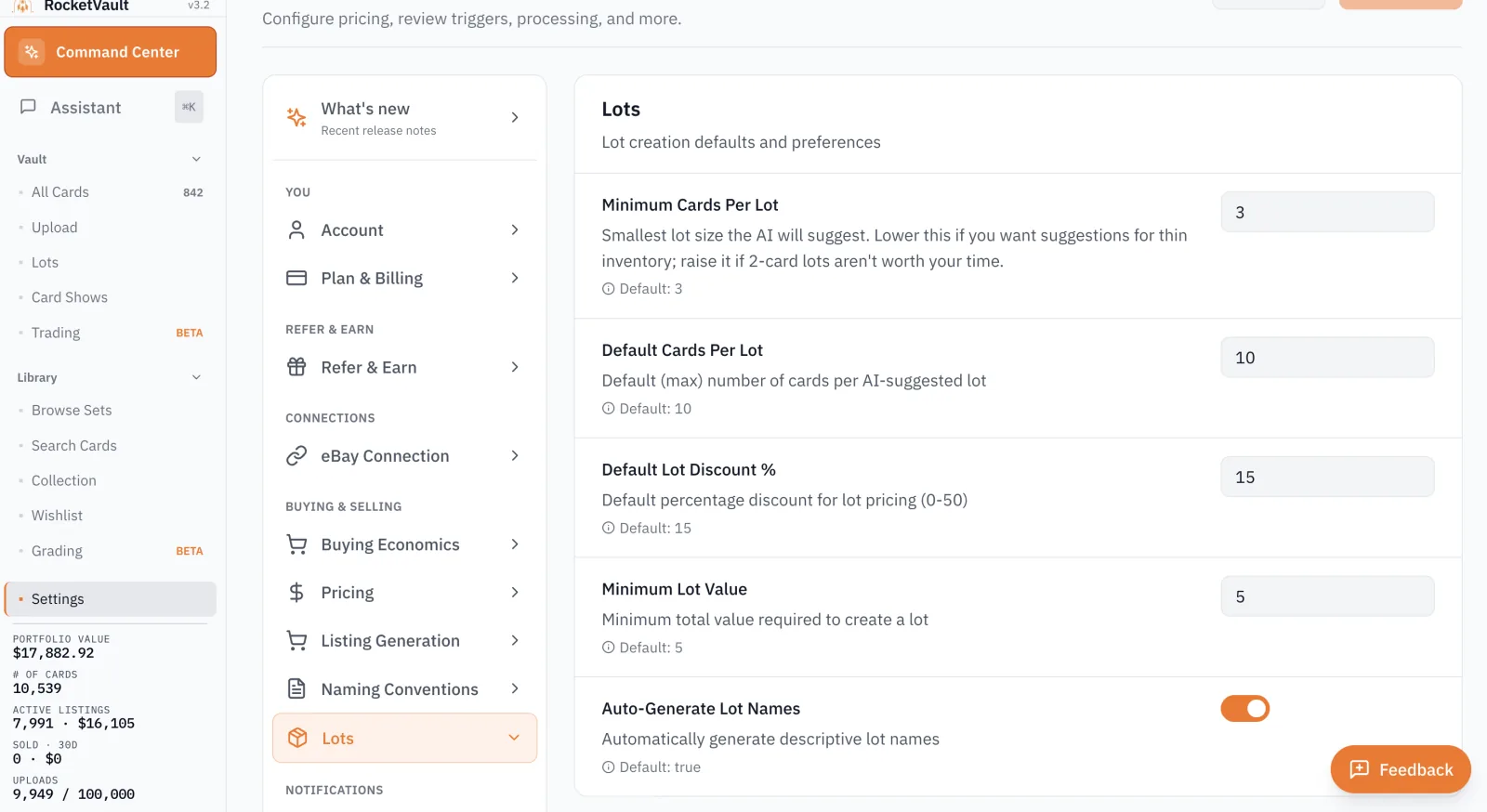Image resolution: width=1487 pixels, height=812 pixels.
Task: Click the active listings value 7,991 · $16,105
Action: click(x=73, y=724)
